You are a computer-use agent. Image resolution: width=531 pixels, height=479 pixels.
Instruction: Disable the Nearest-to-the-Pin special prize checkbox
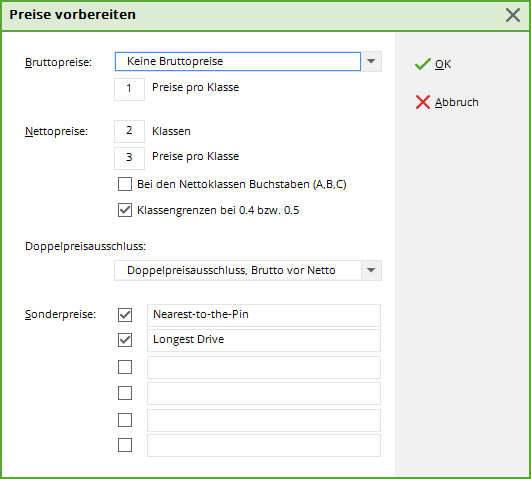coord(125,315)
